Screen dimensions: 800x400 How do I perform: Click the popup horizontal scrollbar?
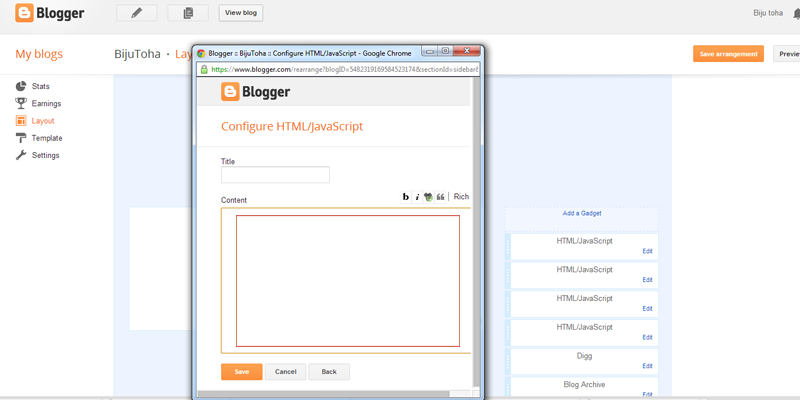click(323, 394)
